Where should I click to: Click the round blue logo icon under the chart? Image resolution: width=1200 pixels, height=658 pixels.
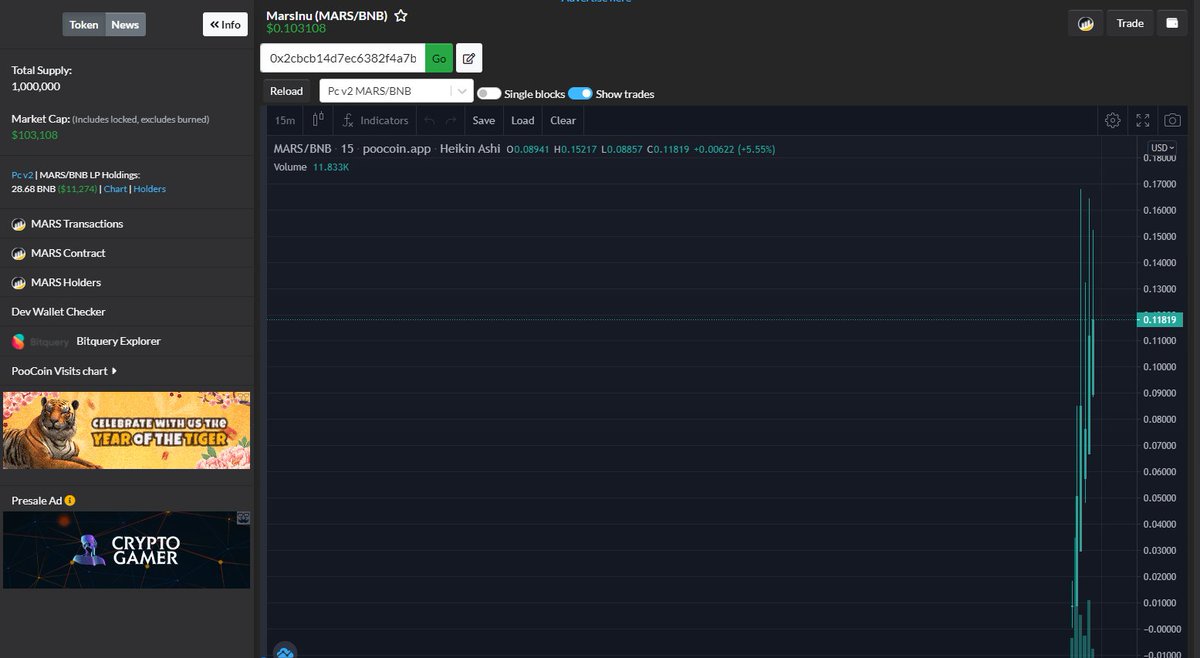[x=285, y=651]
